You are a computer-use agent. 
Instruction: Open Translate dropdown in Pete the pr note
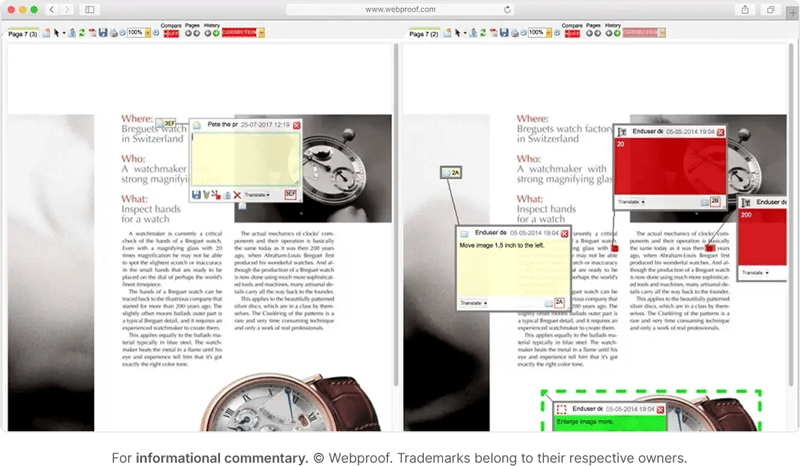tap(257, 195)
